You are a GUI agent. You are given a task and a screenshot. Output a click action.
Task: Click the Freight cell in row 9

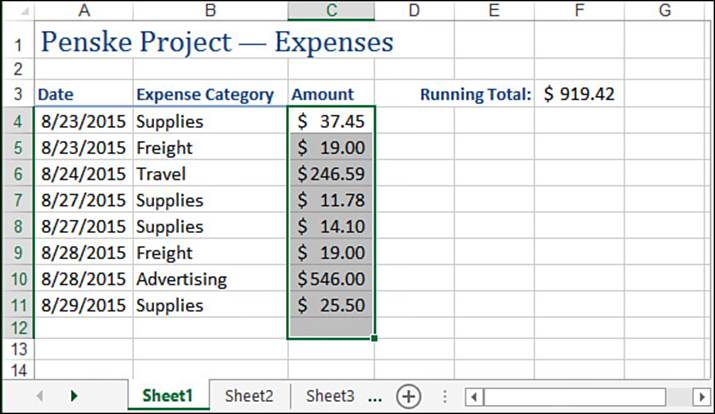pos(210,252)
